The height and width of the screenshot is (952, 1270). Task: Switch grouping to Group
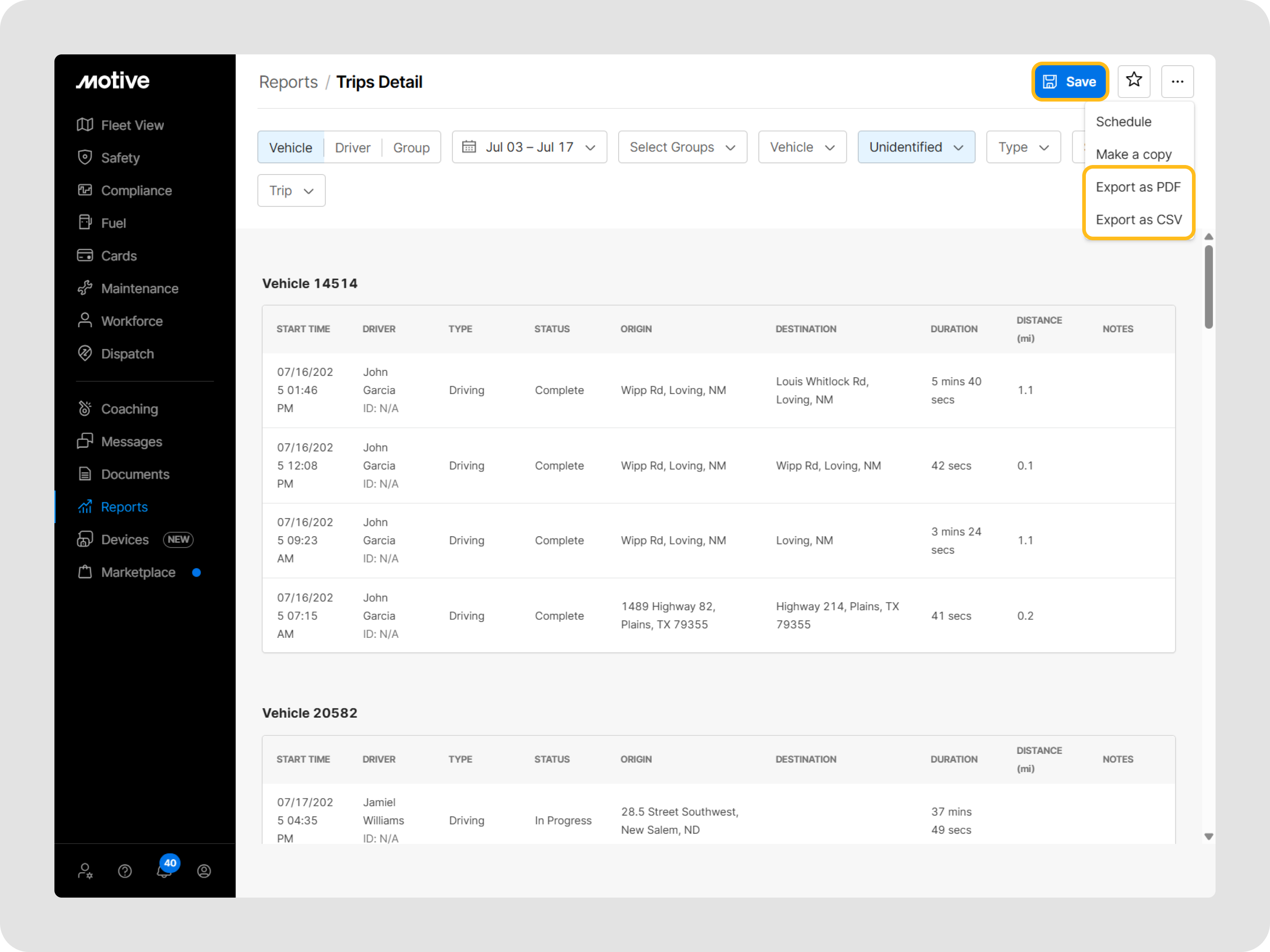[x=411, y=147]
